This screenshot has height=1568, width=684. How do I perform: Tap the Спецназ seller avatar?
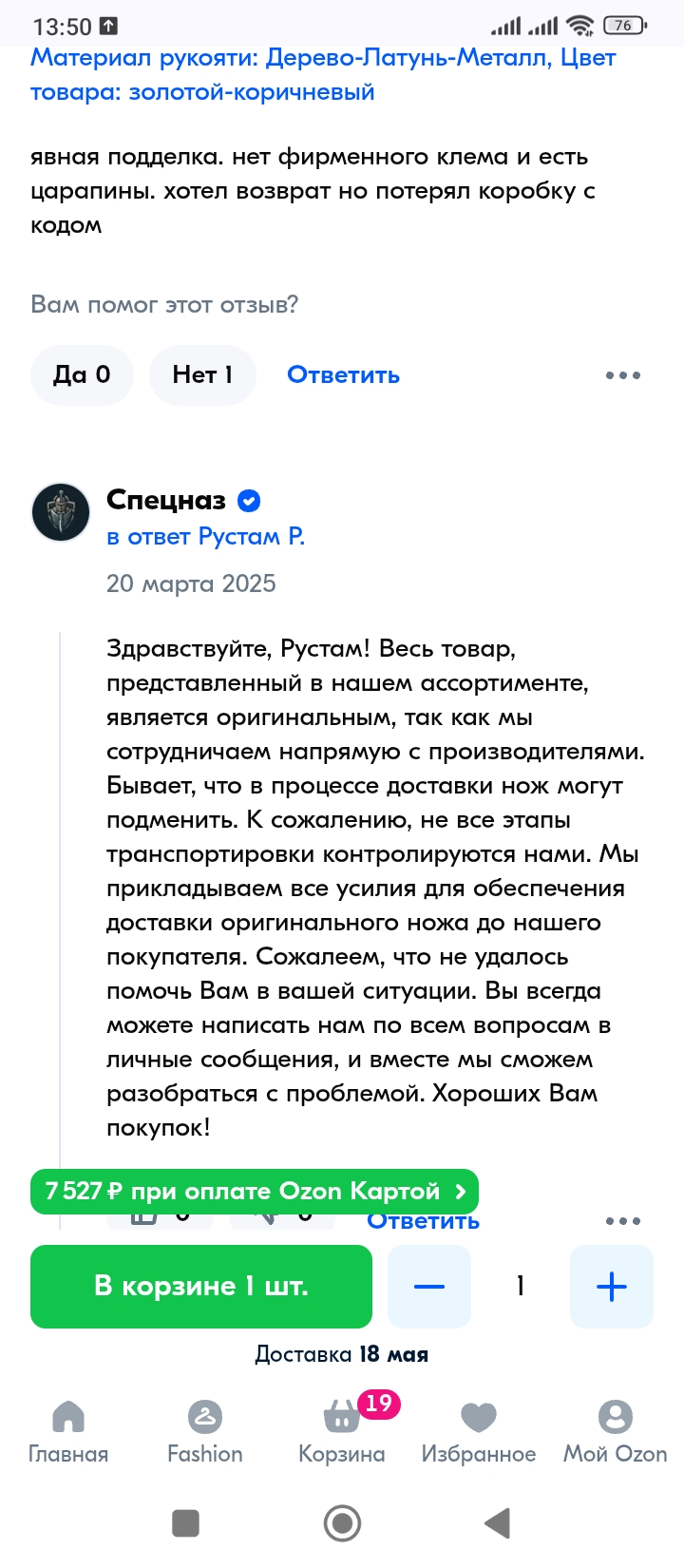click(x=61, y=511)
